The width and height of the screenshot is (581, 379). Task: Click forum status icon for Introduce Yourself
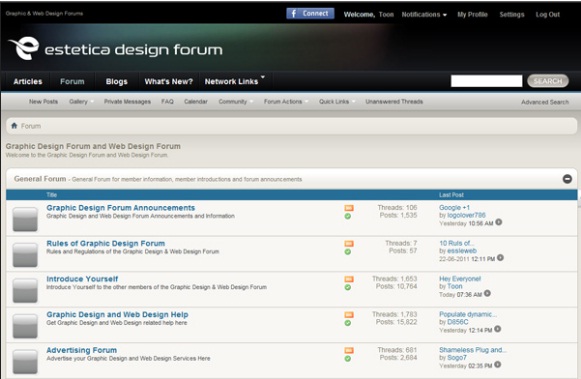click(25, 290)
